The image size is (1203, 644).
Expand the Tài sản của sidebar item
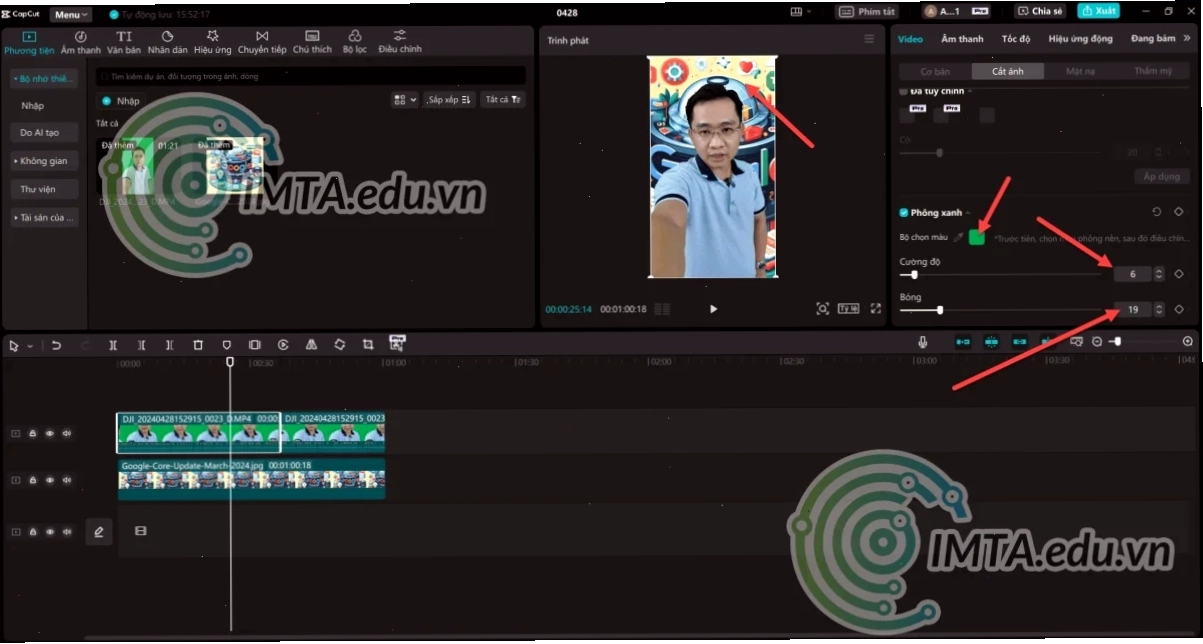coord(44,217)
